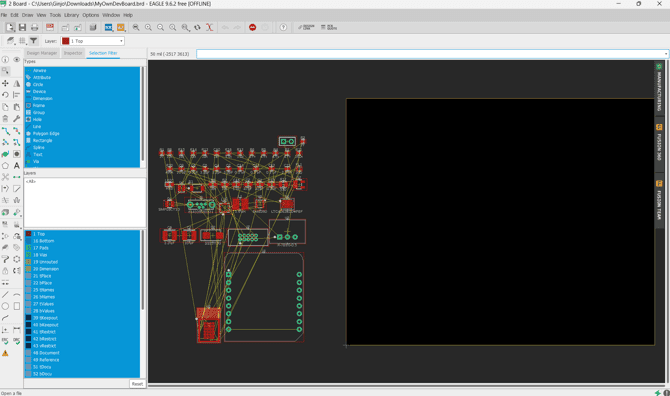670x396 pixels.
Task: Select the Move tool with cross arrows
Action: click(x=5, y=83)
